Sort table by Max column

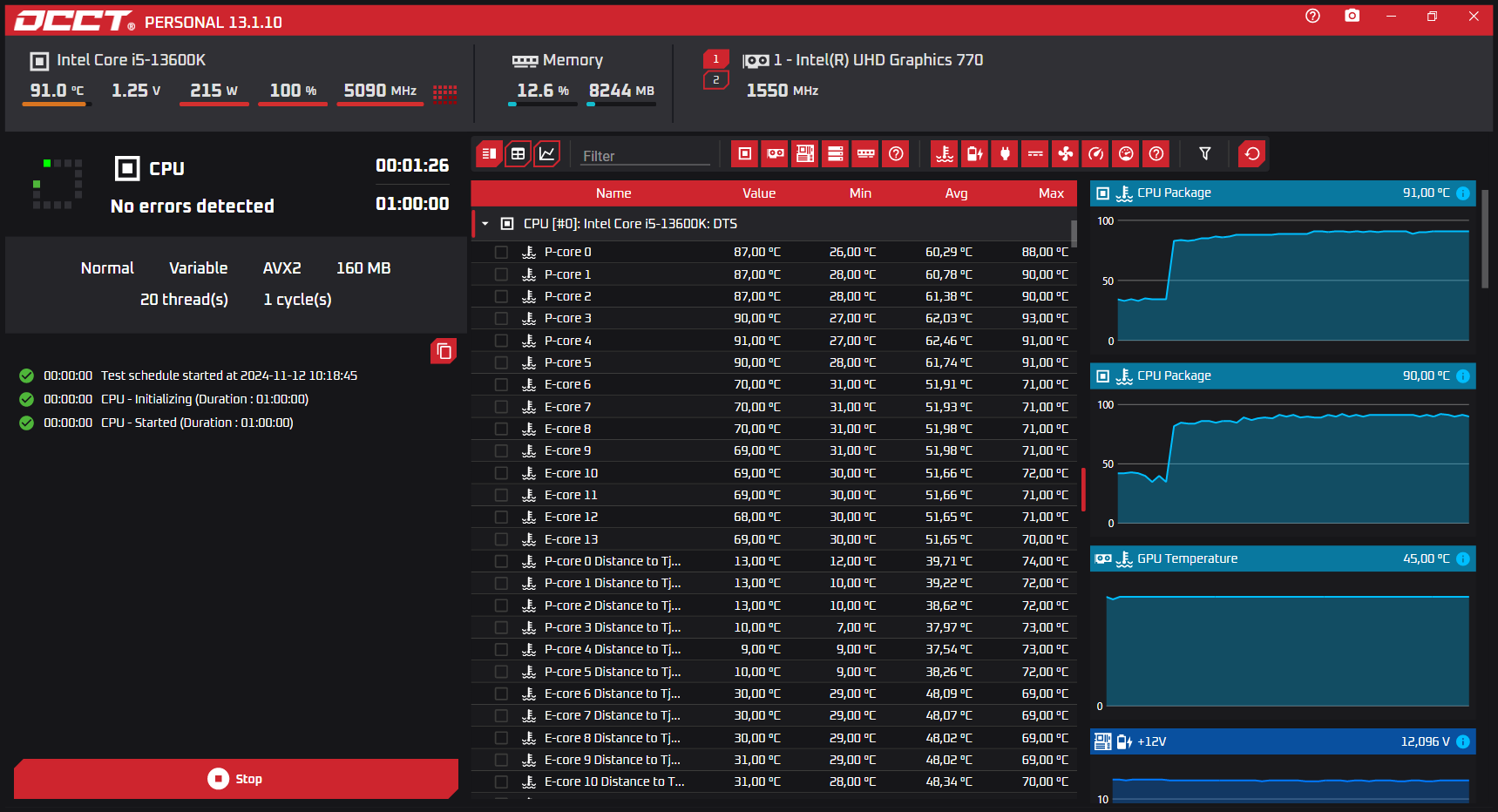tap(1051, 193)
